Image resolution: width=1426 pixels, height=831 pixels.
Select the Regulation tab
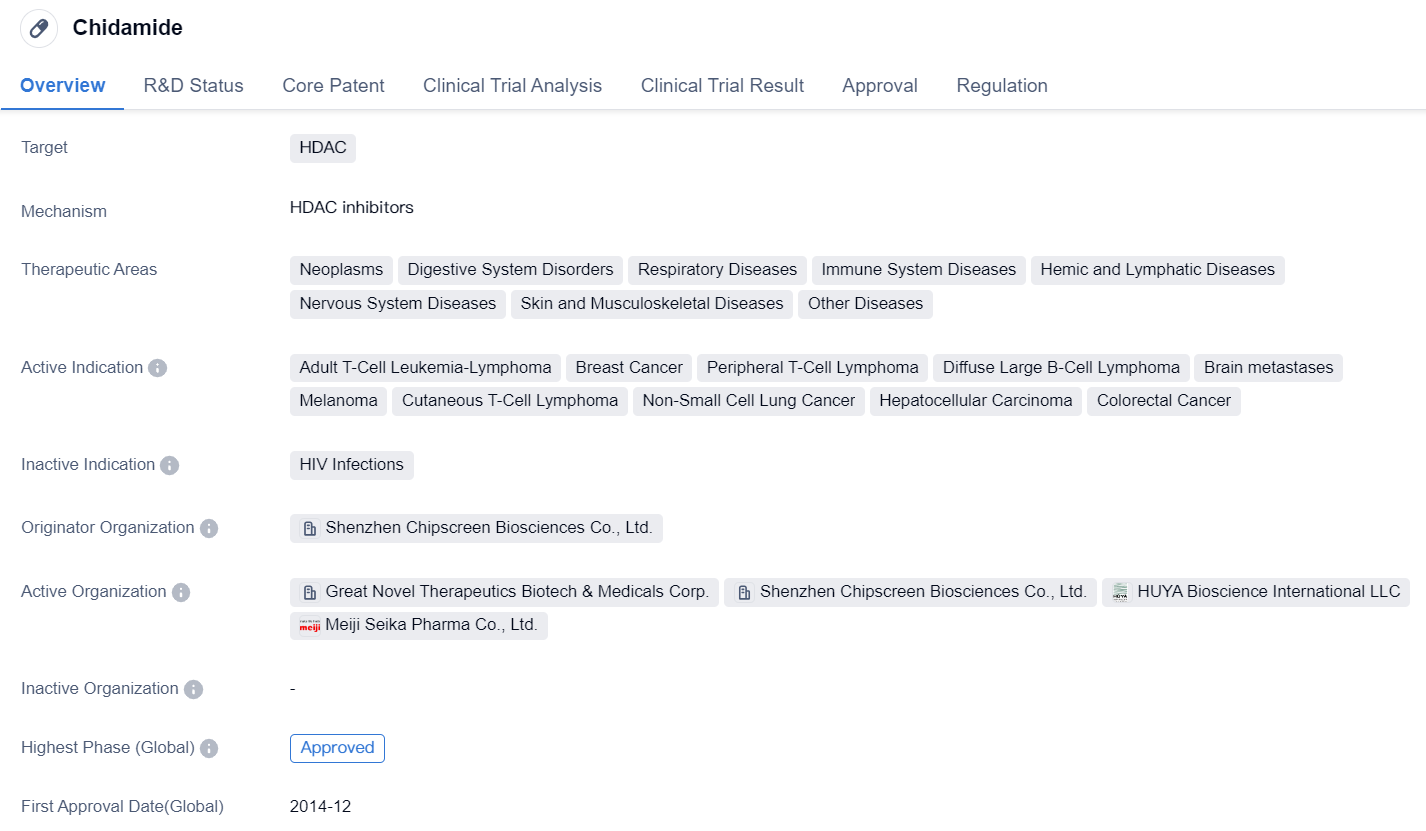pyautogui.click(x=1001, y=86)
